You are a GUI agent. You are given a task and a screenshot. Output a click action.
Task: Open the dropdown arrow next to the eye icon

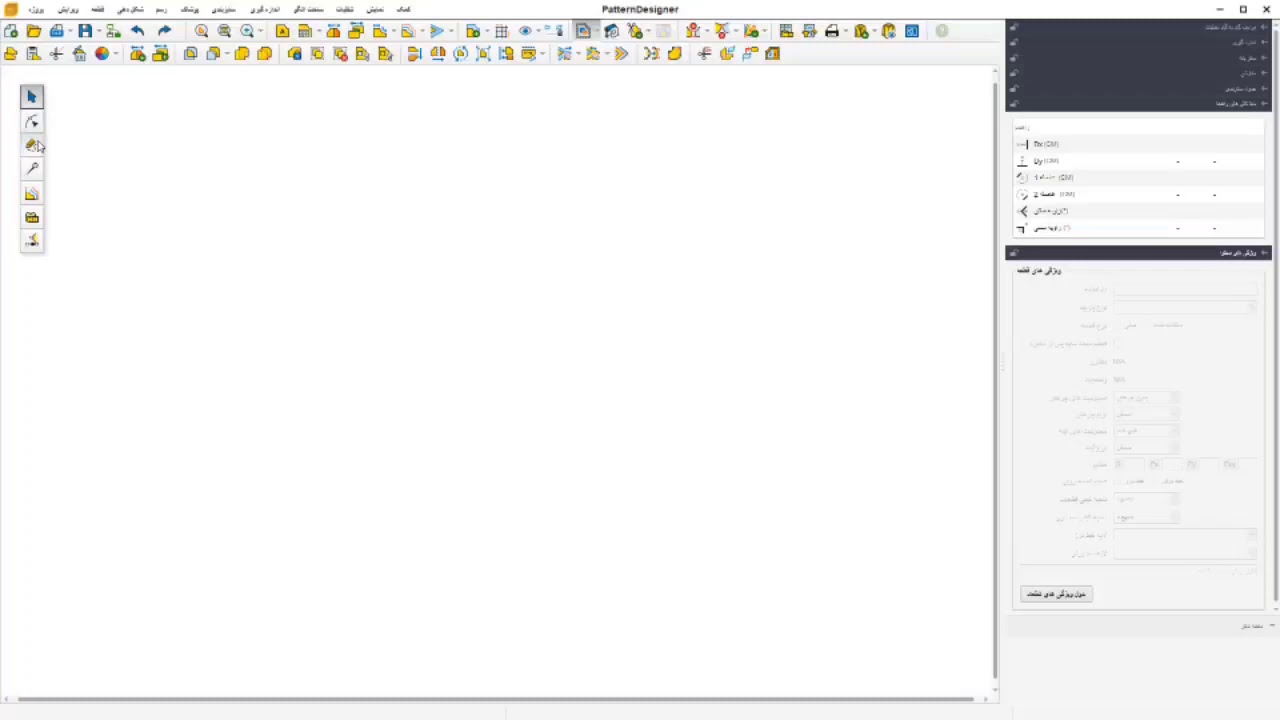538,31
